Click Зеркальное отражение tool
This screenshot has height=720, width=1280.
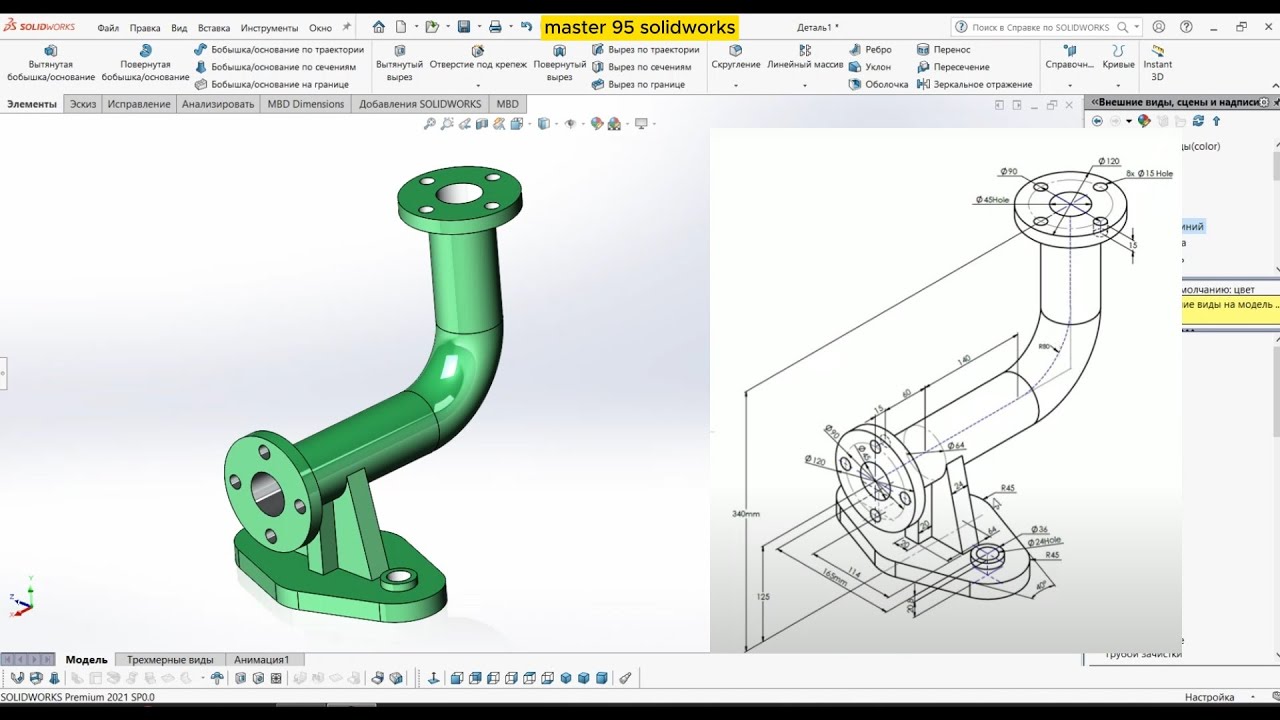[974, 84]
